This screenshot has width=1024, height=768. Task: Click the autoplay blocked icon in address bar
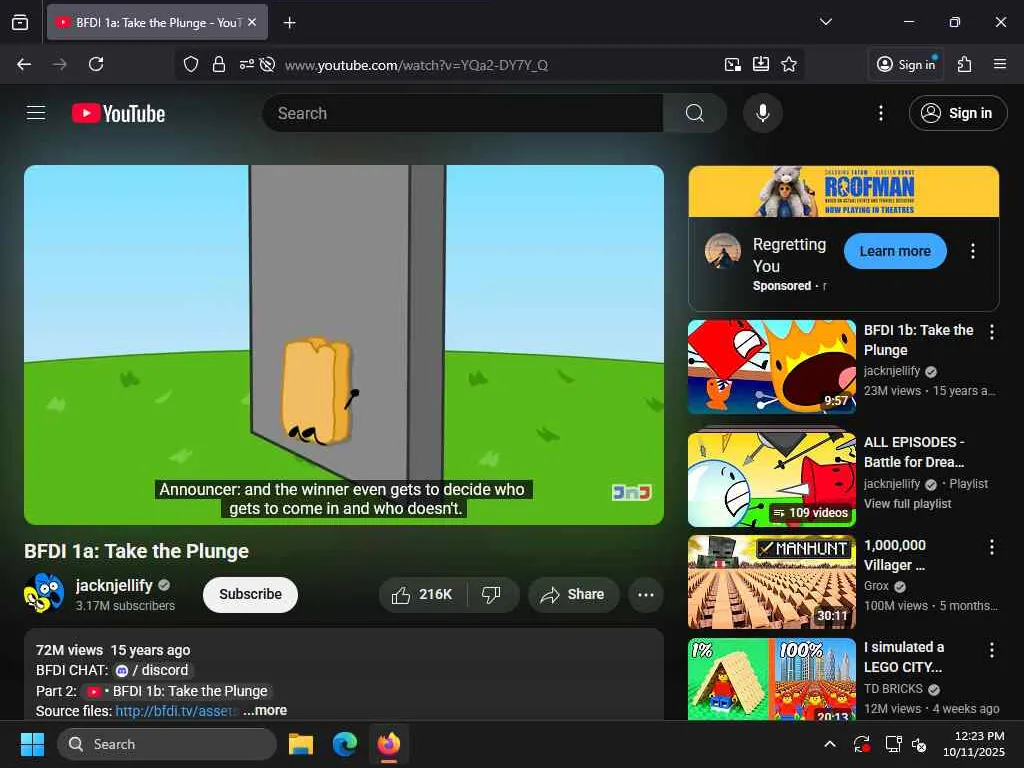tap(267, 64)
